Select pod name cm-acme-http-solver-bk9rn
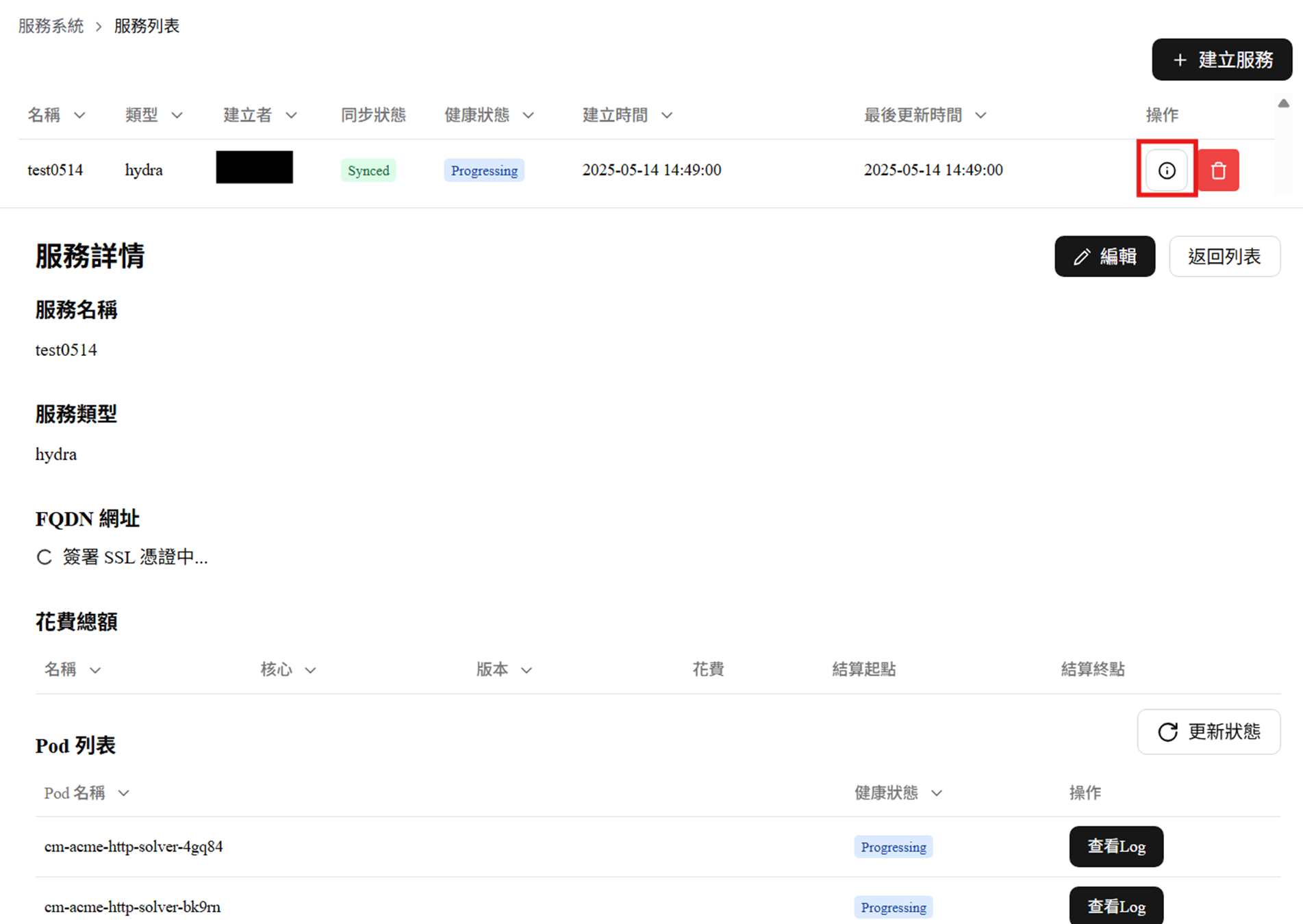 pos(132,907)
